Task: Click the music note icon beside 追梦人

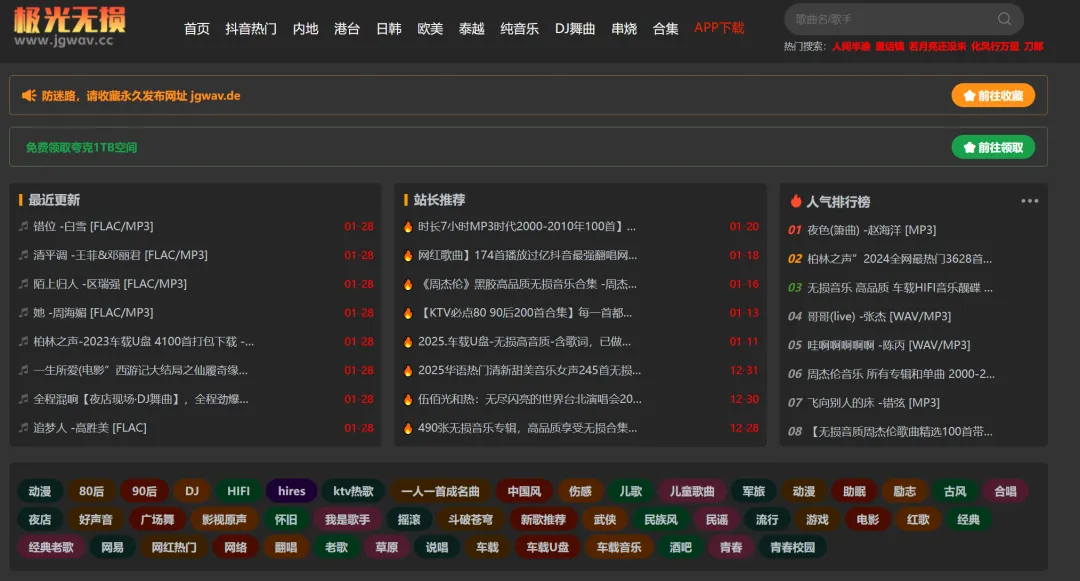Action: (x=23, y=427)
